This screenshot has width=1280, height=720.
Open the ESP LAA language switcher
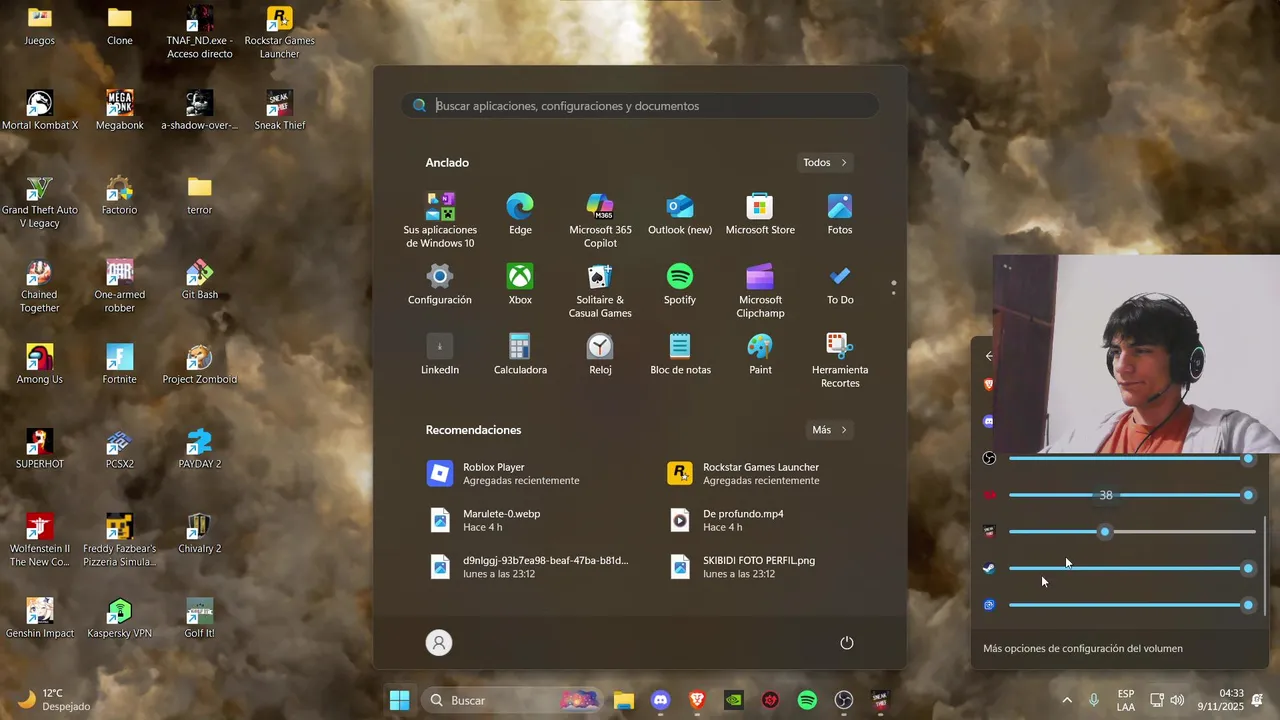point(1126,700)
